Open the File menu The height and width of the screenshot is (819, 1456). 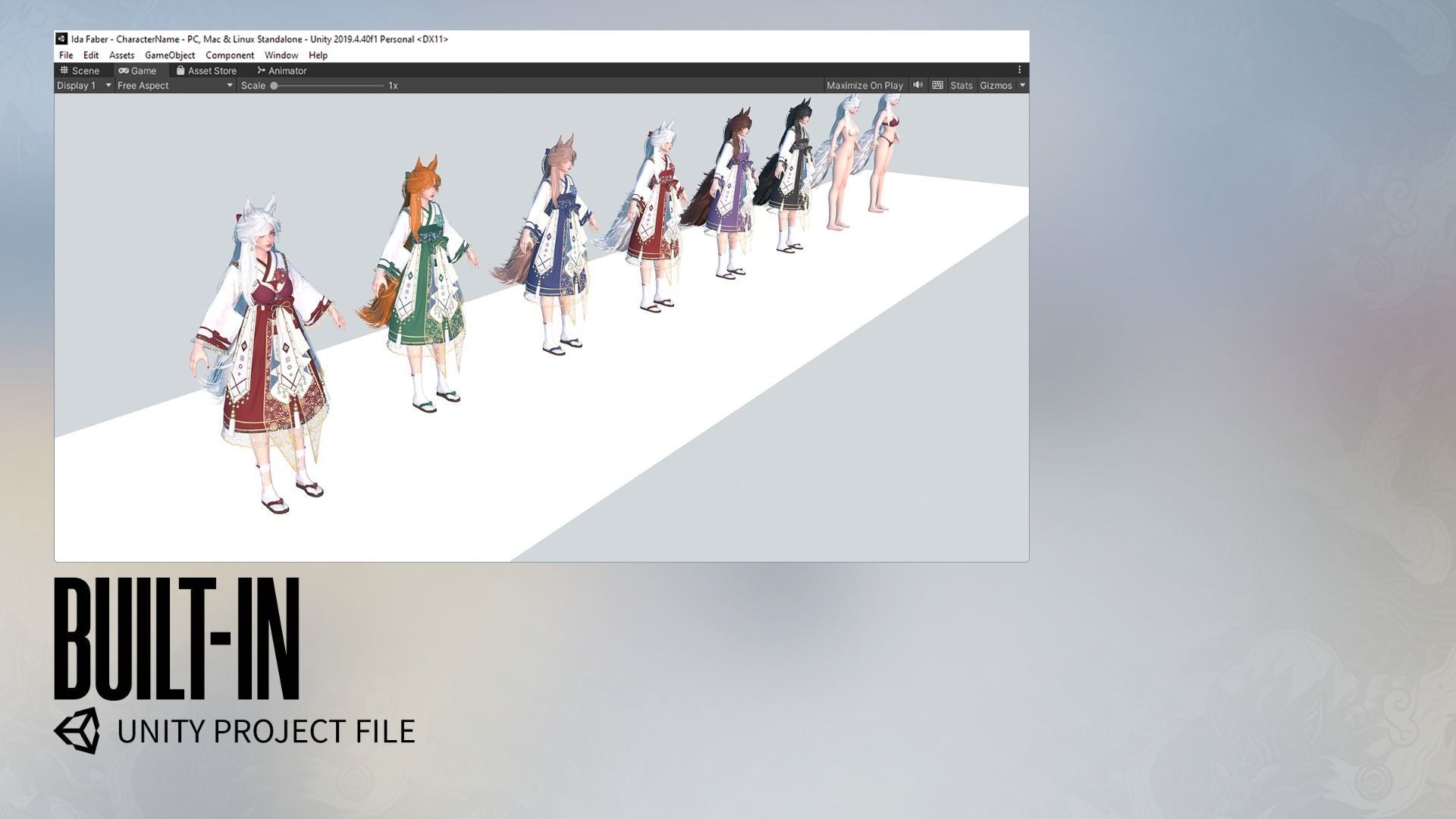66,55
